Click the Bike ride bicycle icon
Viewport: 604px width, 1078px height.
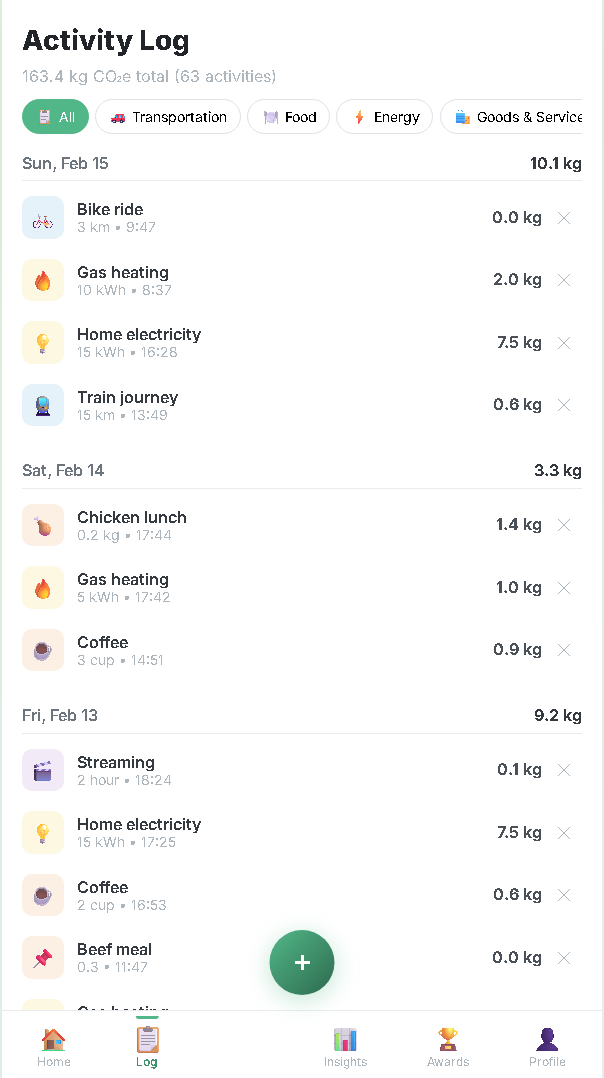pos(43,217)
